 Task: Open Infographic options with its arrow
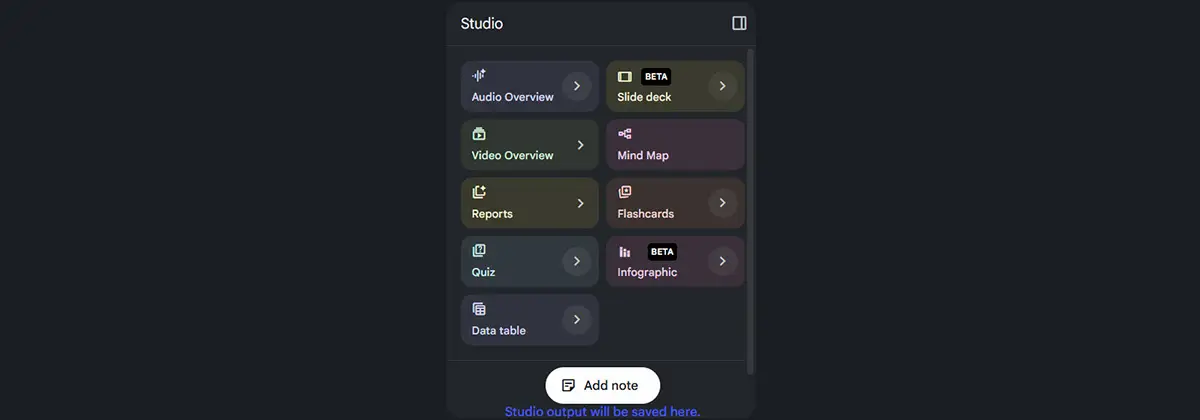click(722, 262)
